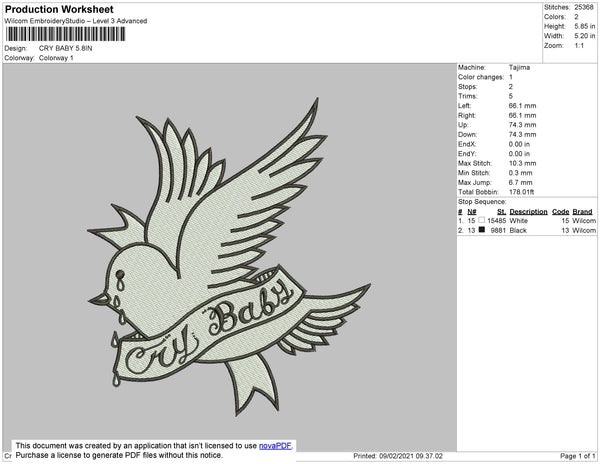Select stitch count '9881' in Black row
The image size is (600, 464).
pos(498,230)
